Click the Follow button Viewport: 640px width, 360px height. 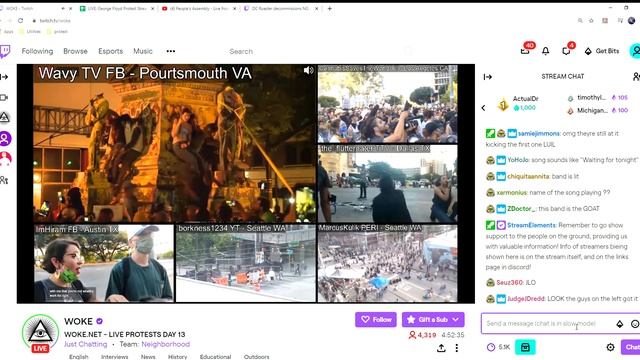point(376,320)
